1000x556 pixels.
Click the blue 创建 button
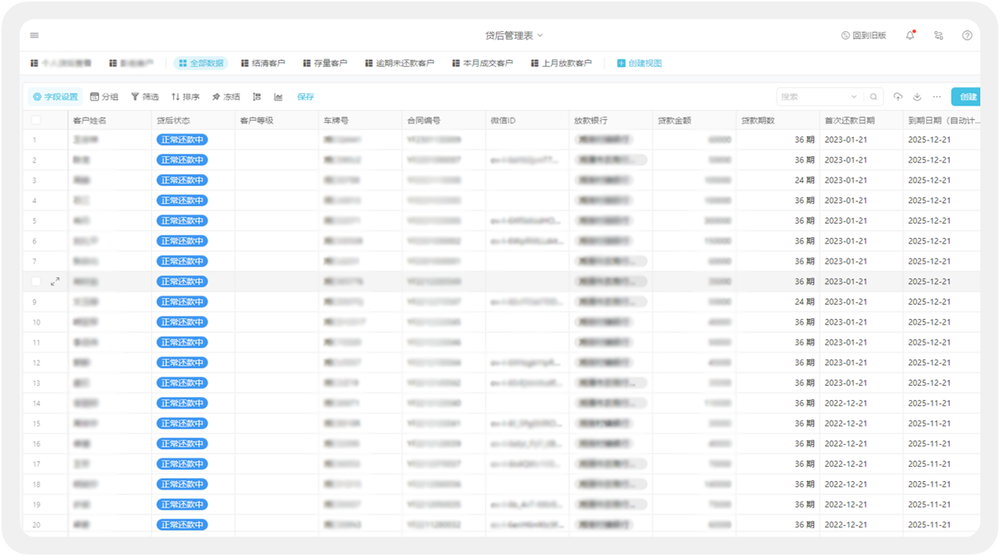[966, 97]
